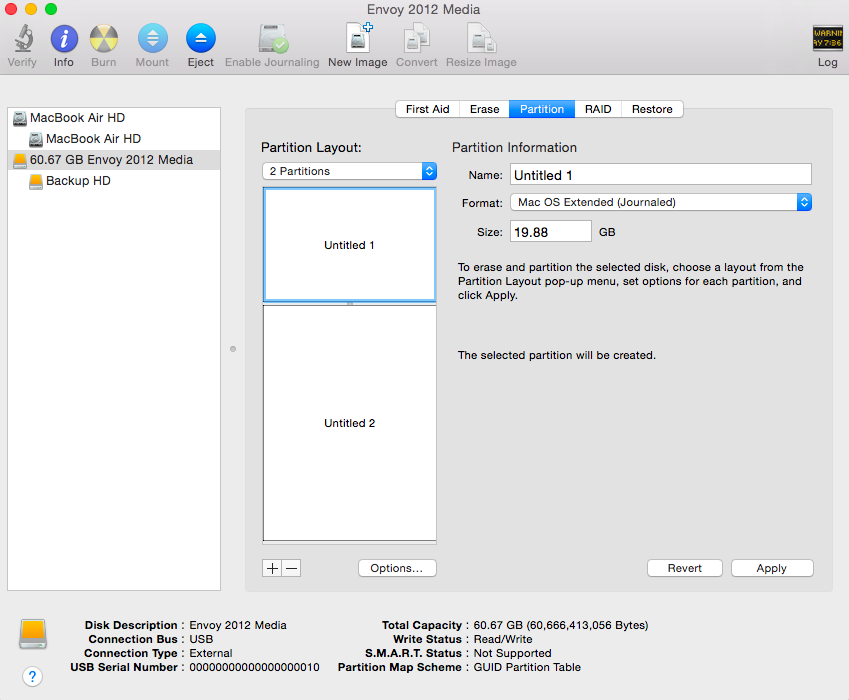This screenshot has height=700, width=849.
Task: Click the Apply button
Action: coord(772,568)
